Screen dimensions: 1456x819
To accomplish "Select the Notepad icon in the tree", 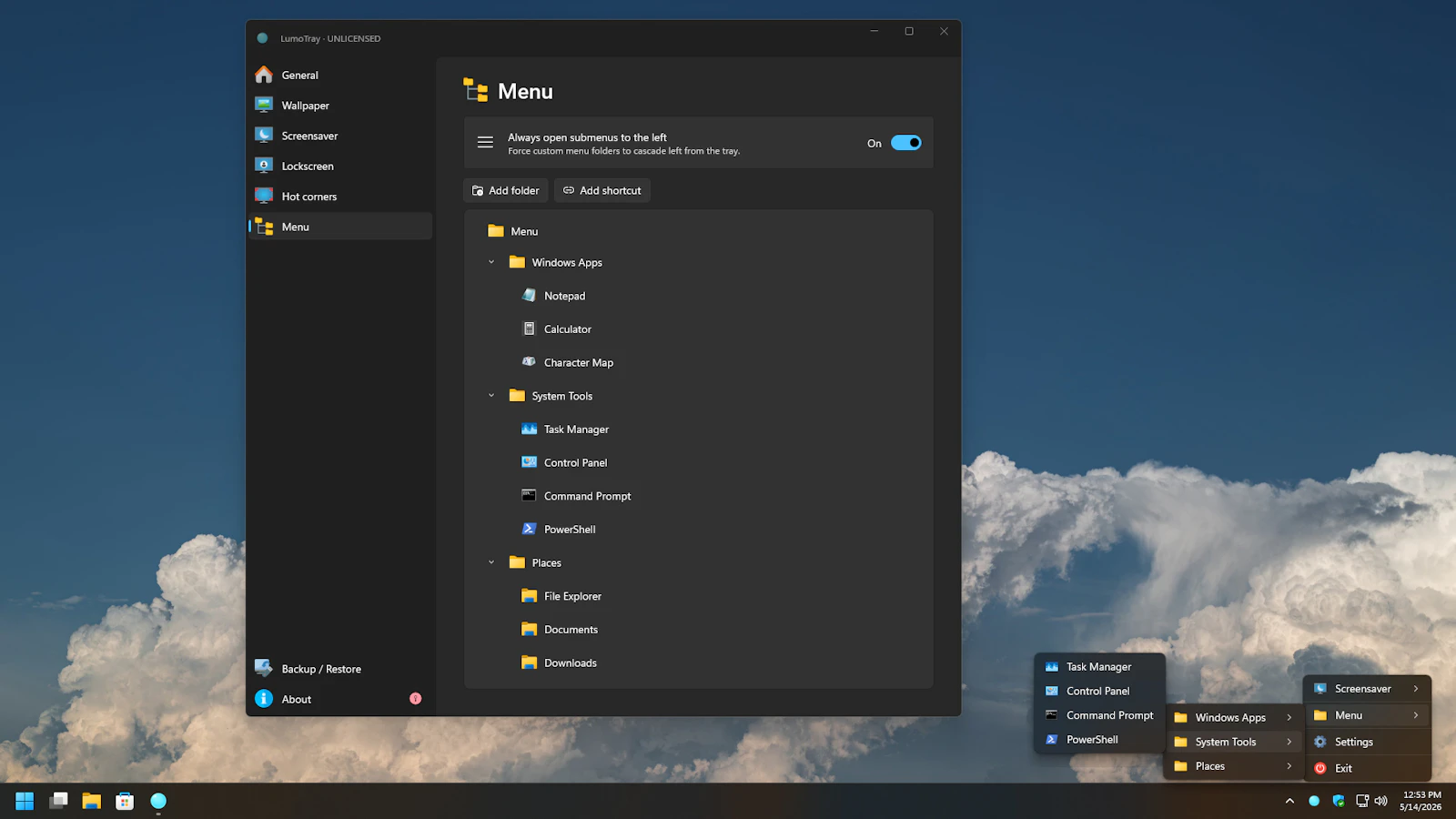I will click(x=529, y=295).
